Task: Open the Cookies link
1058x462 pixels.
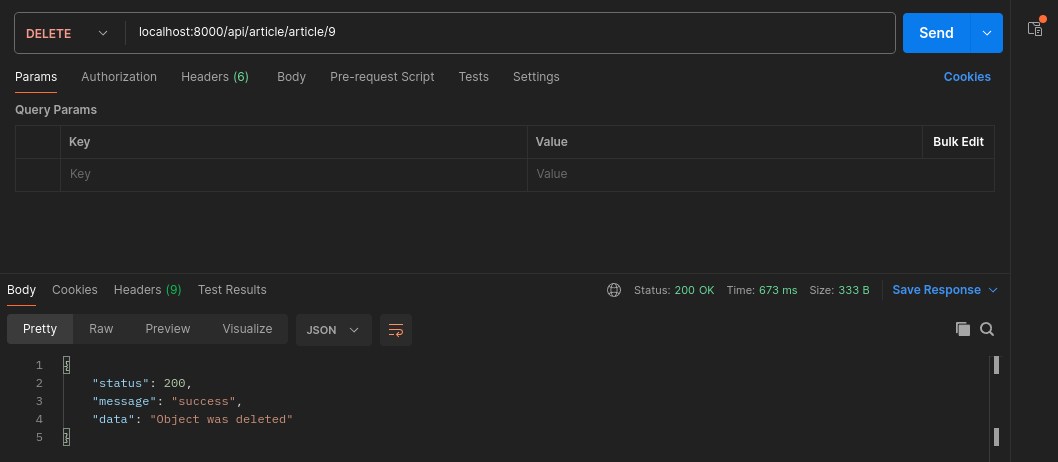Action: (x=967, y=77)
